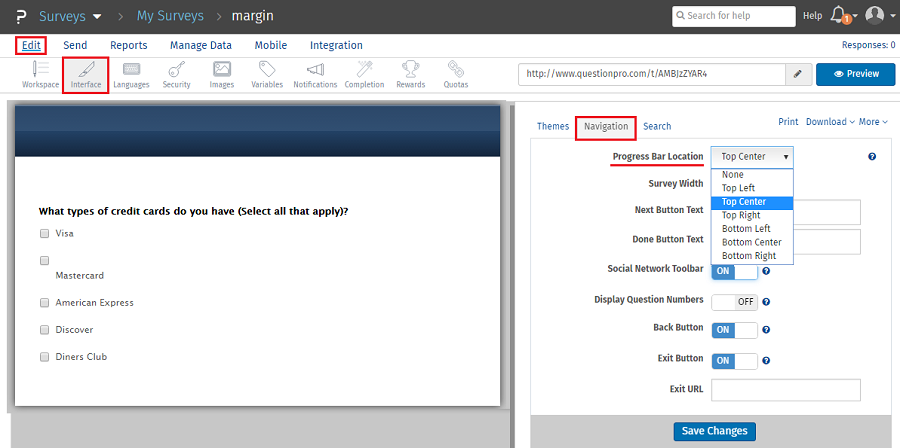
Task: Open the Images tool
Action: (222, 75)
